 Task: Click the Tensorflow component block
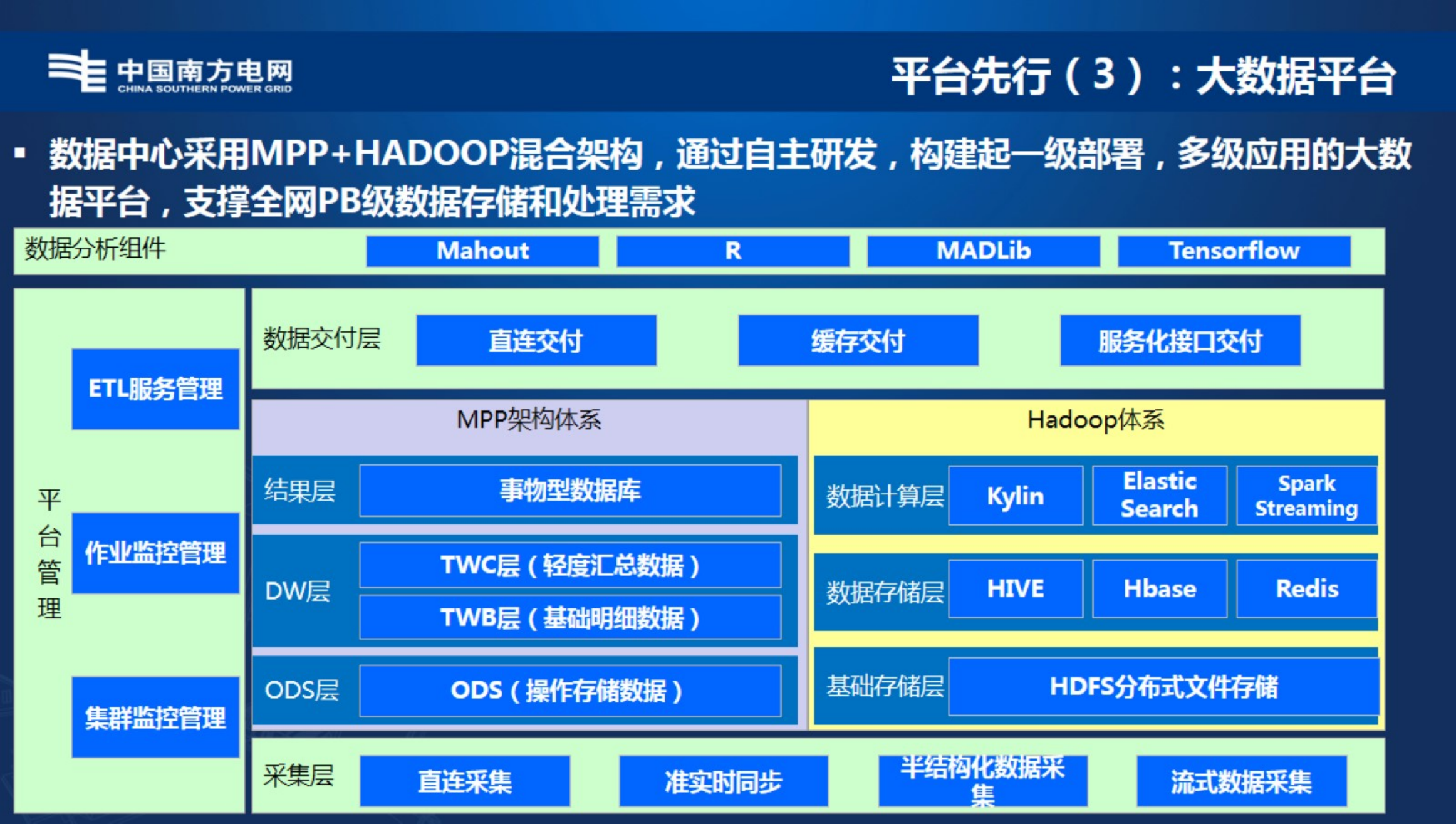1234,251
